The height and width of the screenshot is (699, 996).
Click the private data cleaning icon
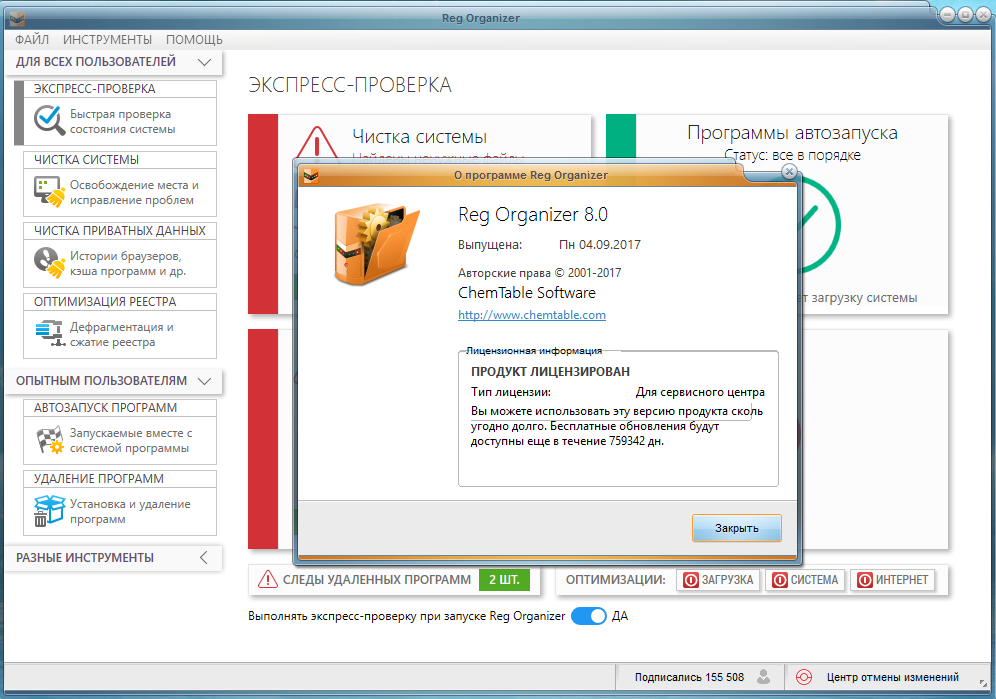click(x=49, y=262)
